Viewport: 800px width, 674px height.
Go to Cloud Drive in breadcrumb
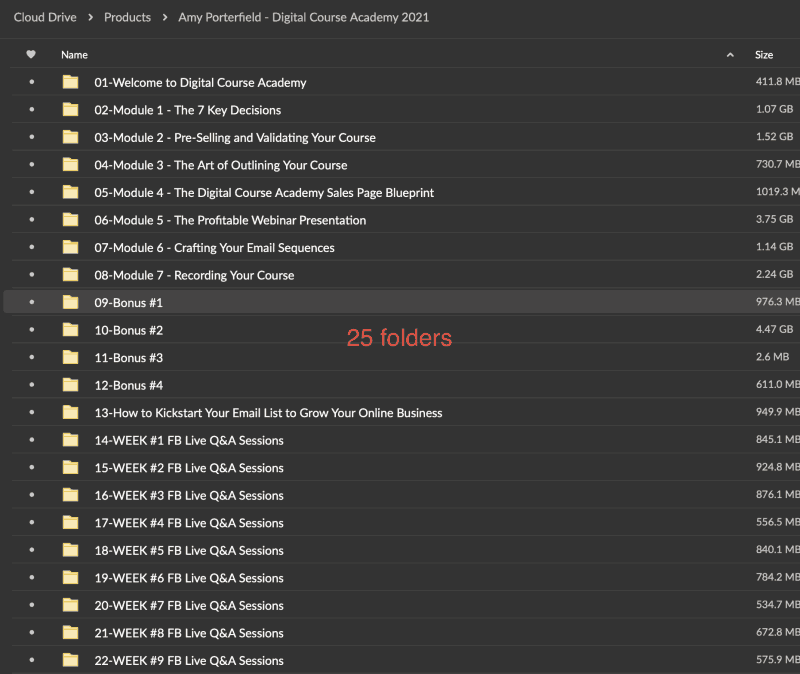[45, 18]
